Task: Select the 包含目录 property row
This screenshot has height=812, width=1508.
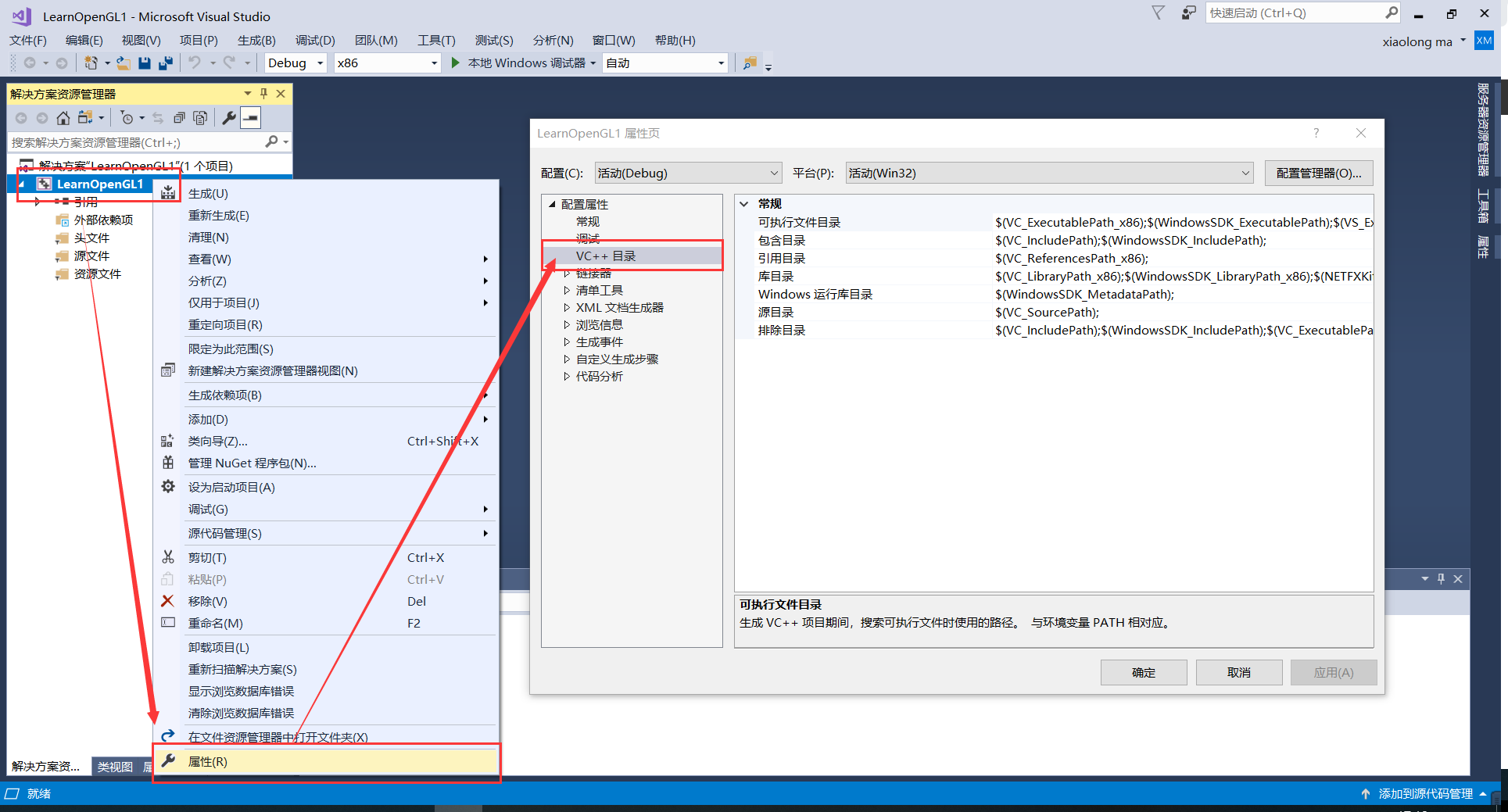Action: [x=1055, y=240]
